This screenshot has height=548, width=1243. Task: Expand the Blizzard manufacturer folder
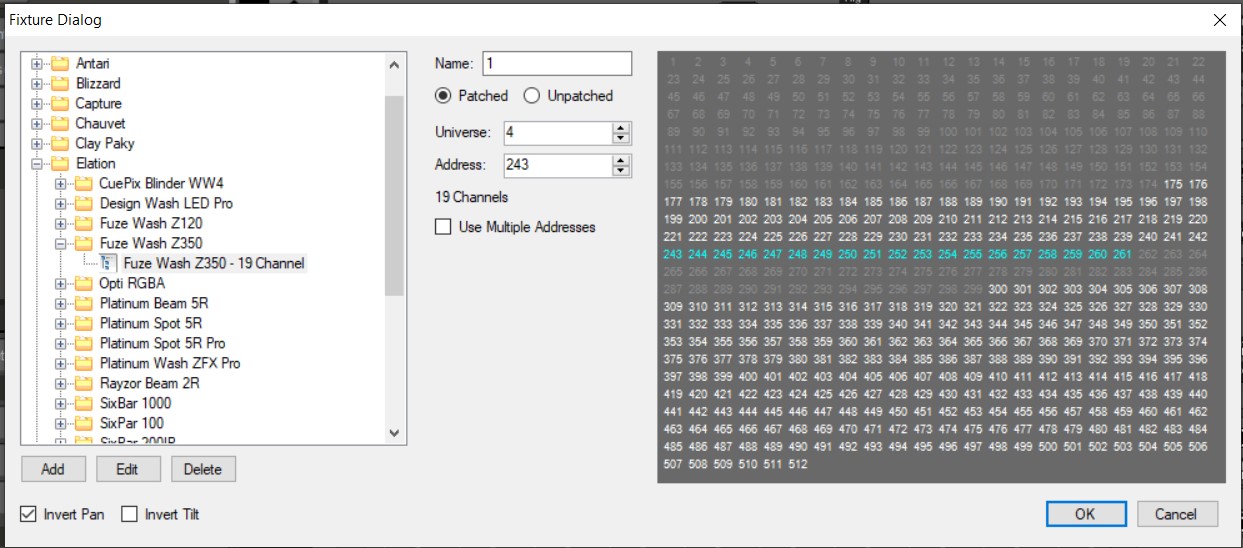tap(38, 84)
